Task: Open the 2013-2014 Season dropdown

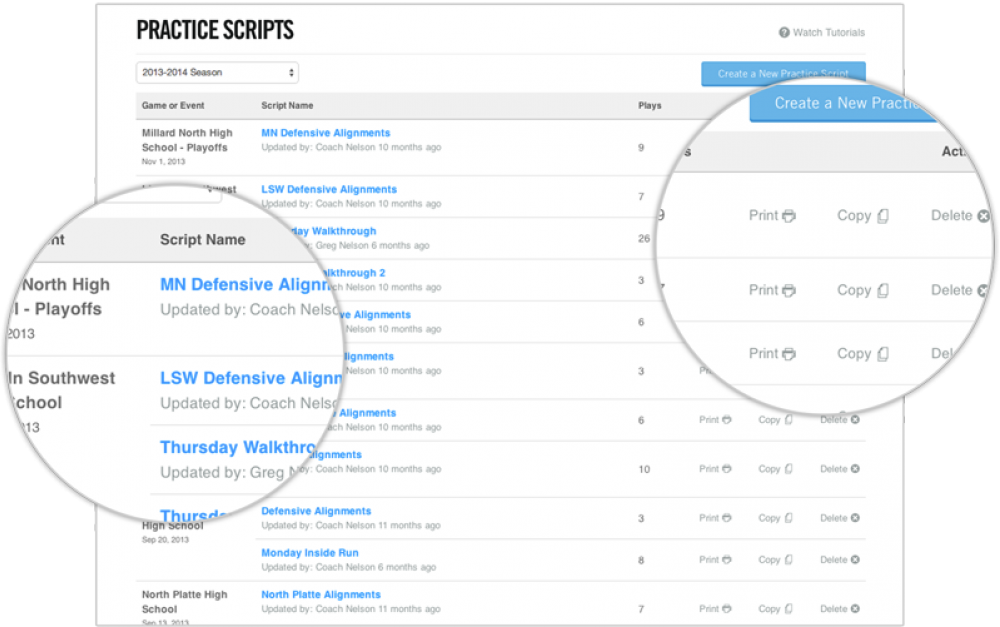Action: (216, 72)
